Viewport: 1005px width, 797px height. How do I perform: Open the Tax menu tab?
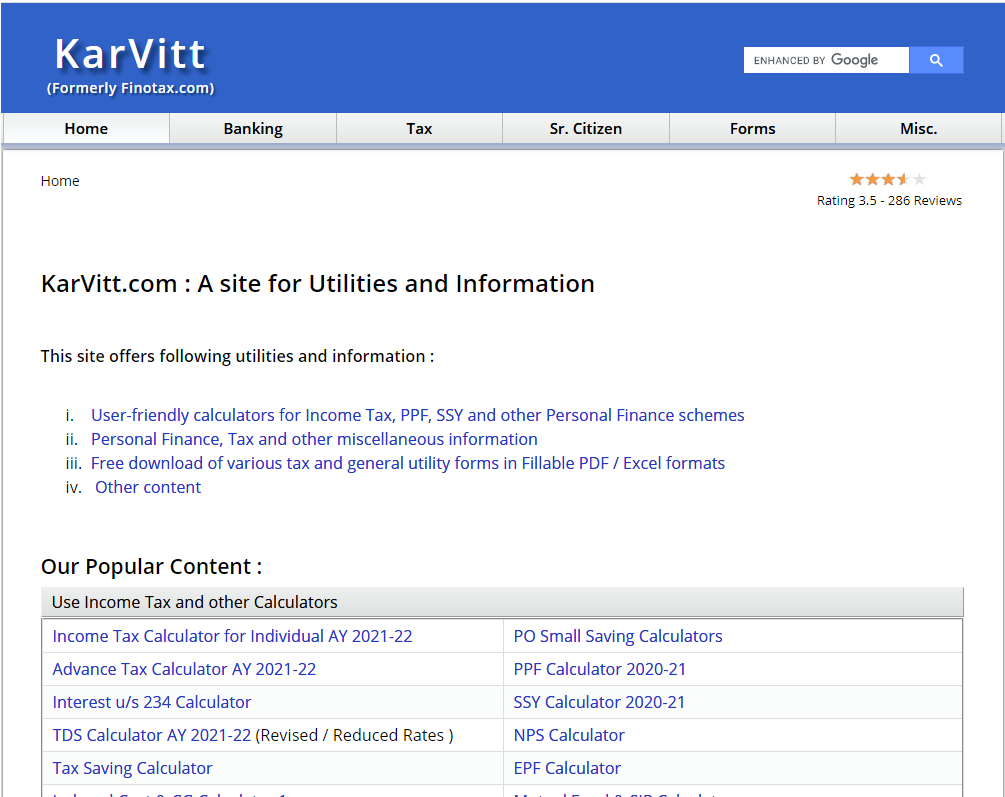click(419, 128)
